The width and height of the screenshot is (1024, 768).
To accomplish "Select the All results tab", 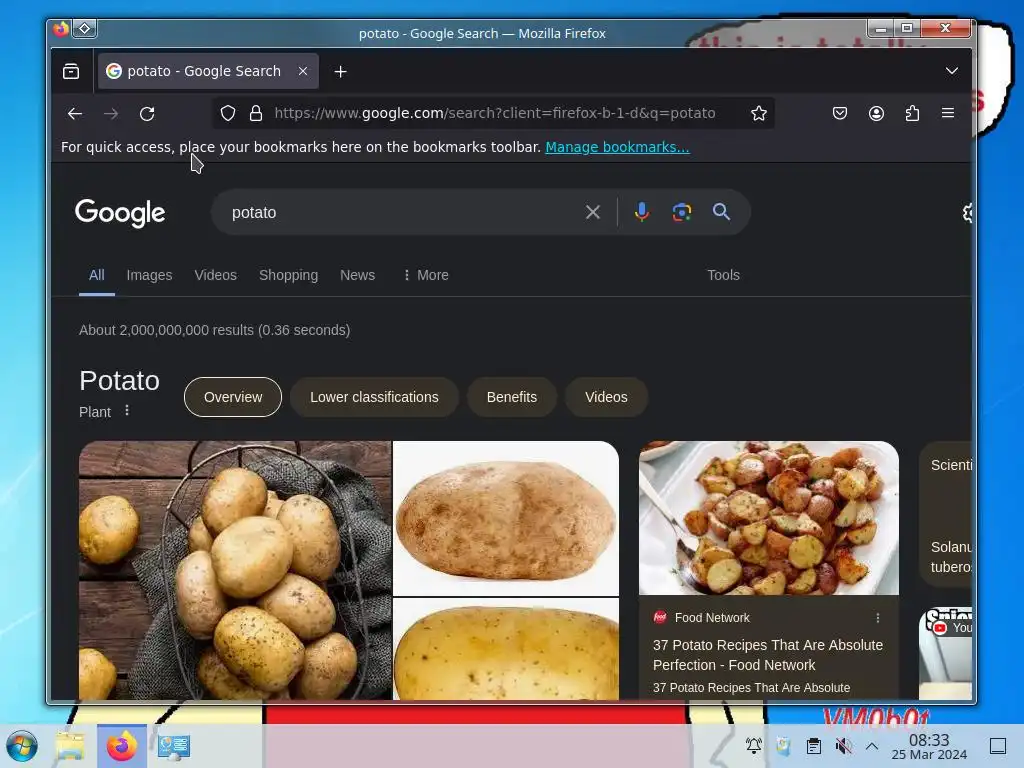I will coord(97,275).
